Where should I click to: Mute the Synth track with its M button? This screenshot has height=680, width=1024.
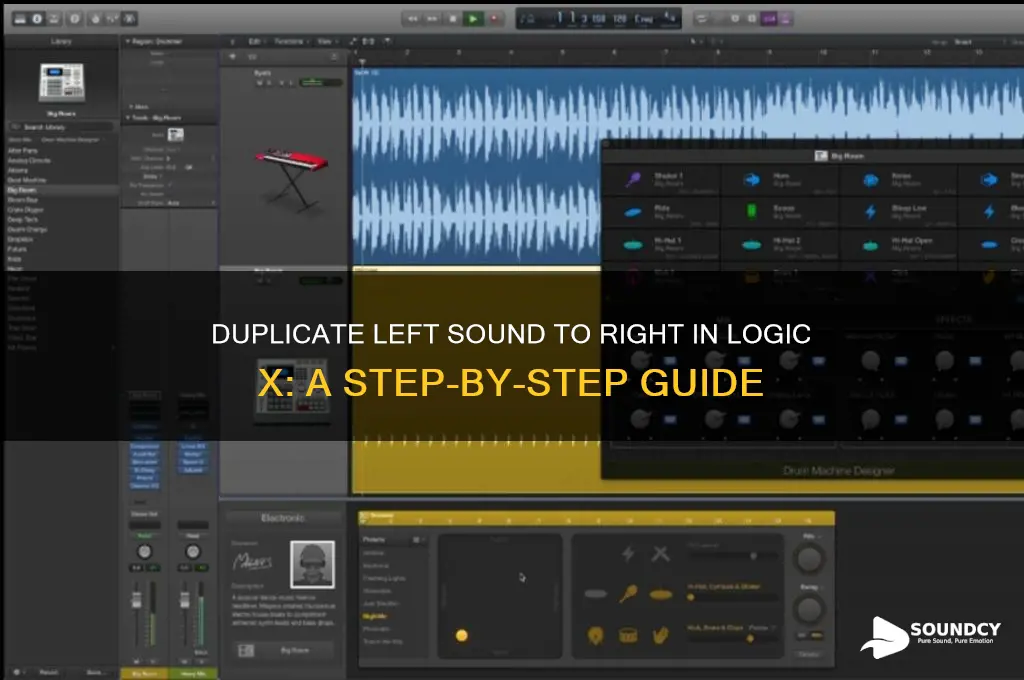point(260,83)
